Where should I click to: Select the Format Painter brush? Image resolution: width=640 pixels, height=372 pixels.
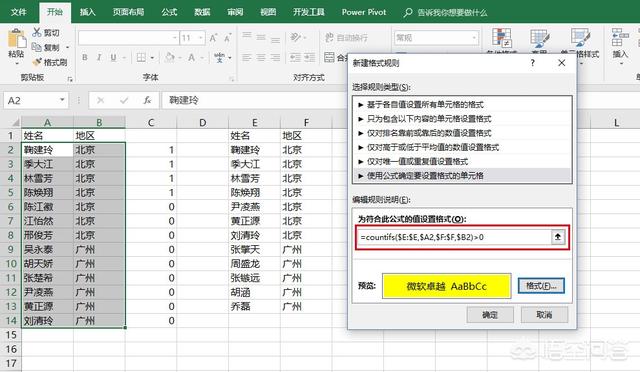tap(37, 62)
